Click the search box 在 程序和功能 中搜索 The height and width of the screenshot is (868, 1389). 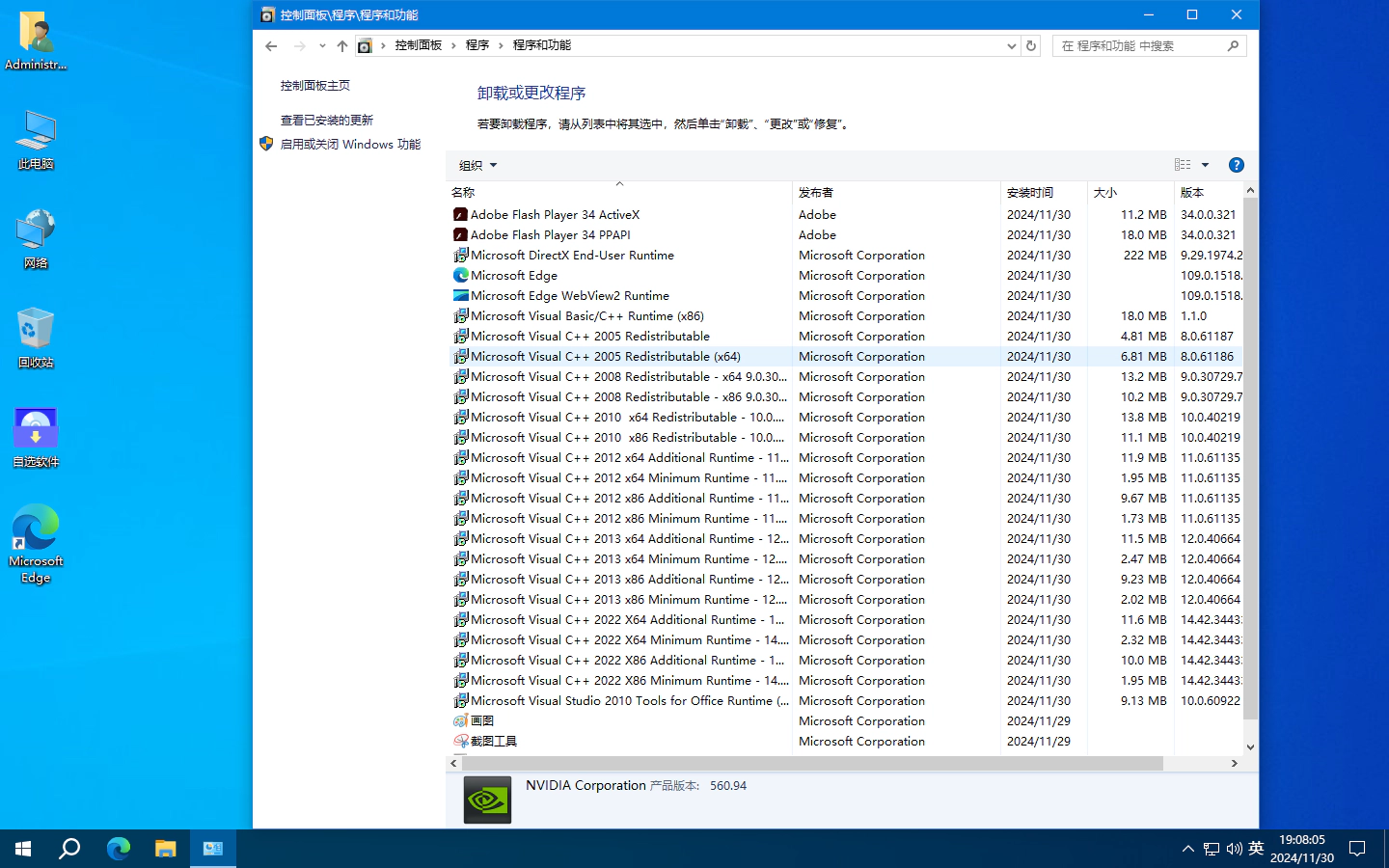[x=1149, y=45]
